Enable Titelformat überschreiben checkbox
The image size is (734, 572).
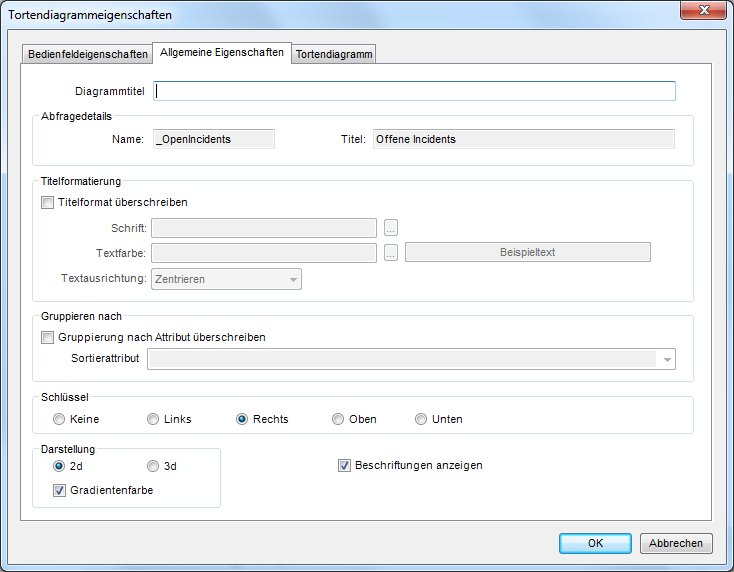tap(48, 202)
